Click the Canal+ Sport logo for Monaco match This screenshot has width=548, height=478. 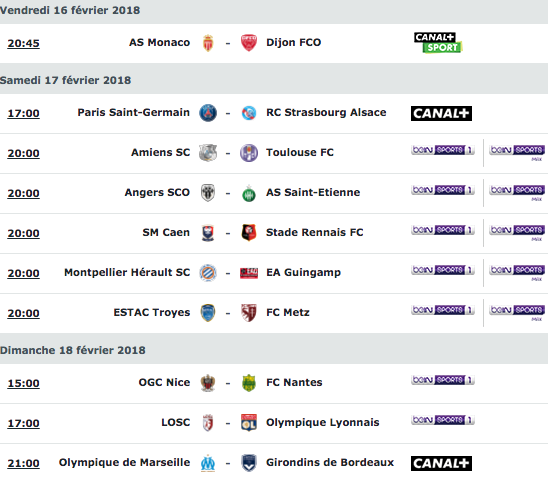[438, 43]
